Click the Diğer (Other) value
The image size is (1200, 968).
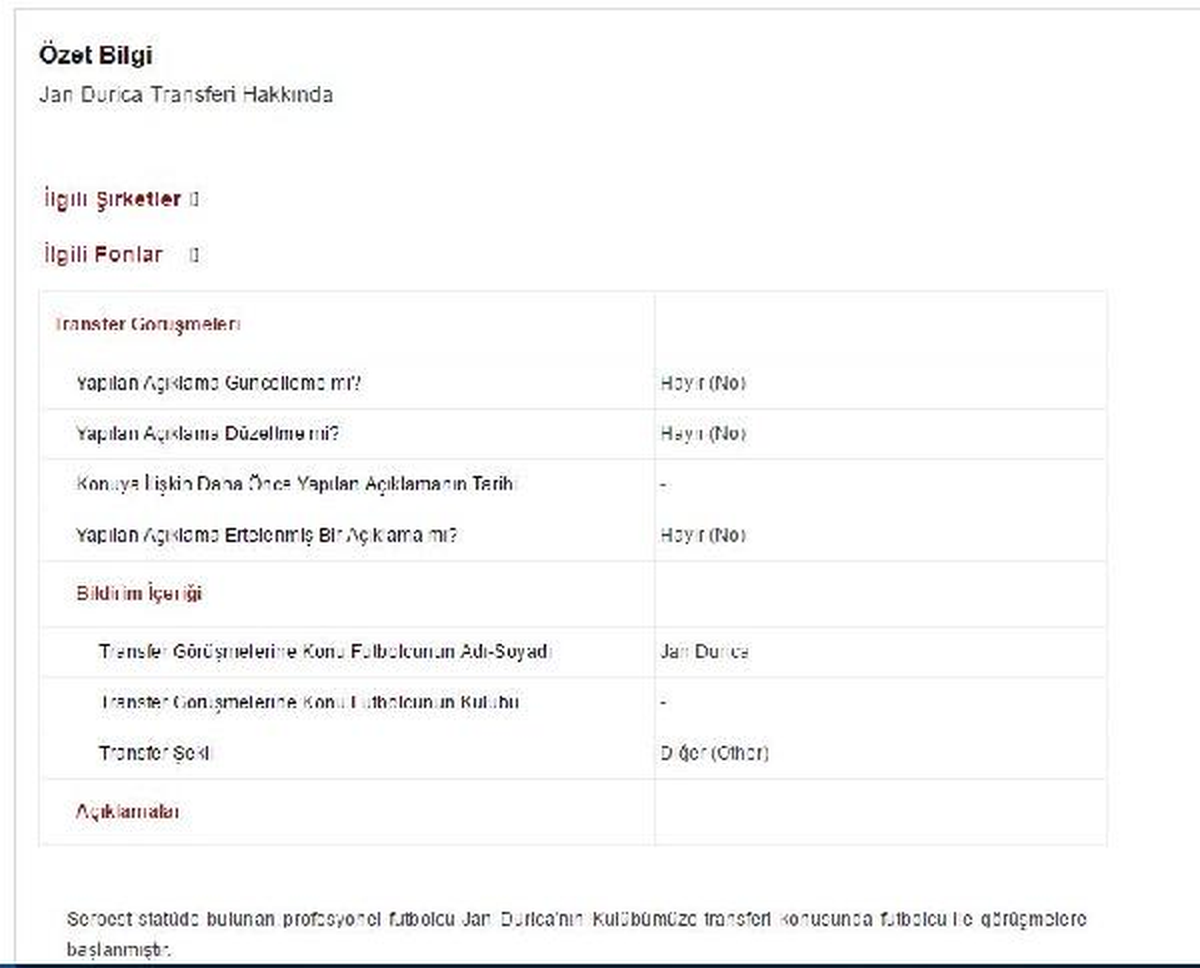(714, 753)
